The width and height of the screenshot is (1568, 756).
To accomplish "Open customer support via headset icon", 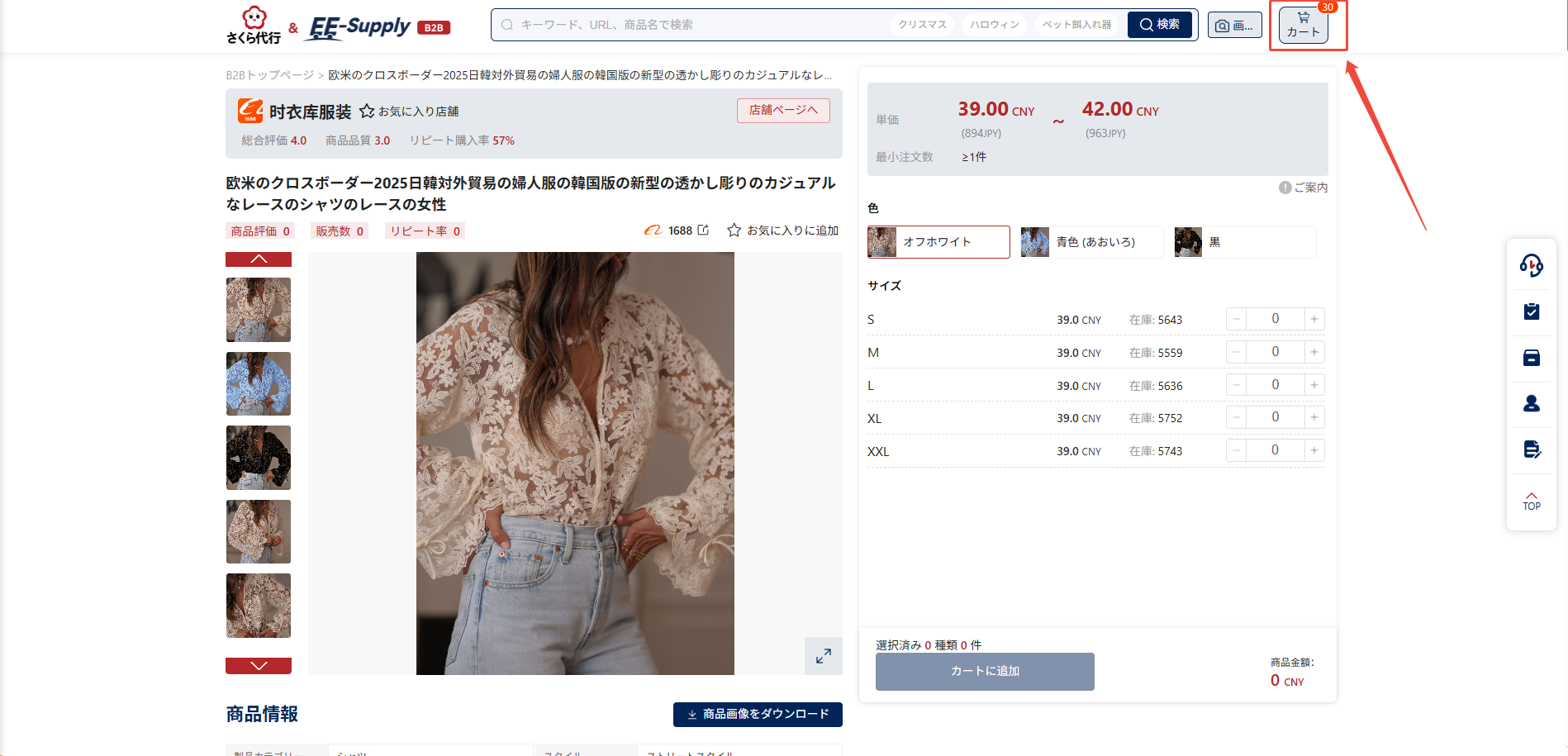I will pos(1531,265).
